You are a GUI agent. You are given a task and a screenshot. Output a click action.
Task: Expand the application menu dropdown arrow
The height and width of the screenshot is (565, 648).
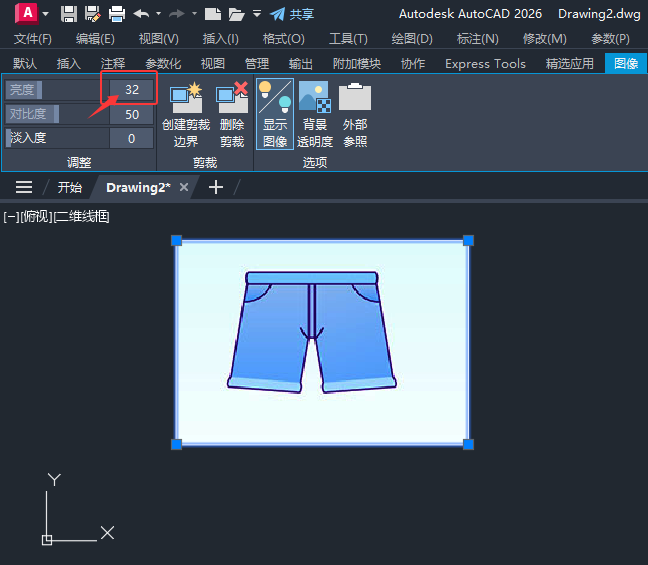click(x=45, y=14)
